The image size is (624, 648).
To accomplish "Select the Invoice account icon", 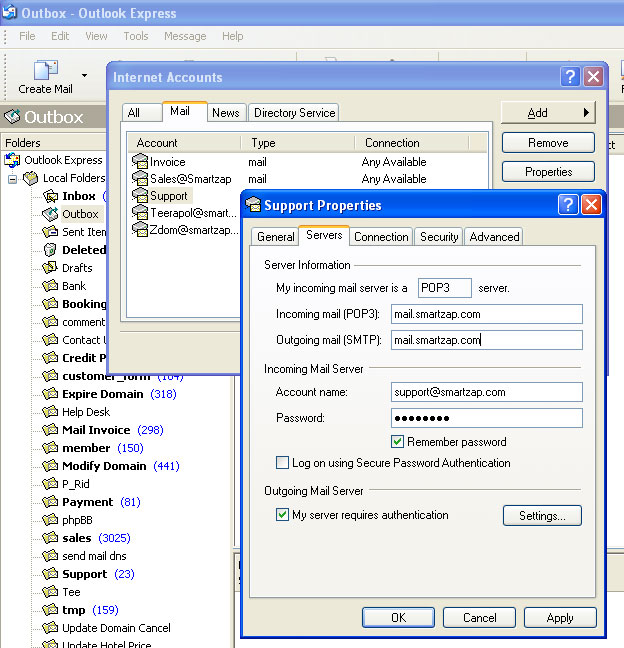I will [140, 161].
